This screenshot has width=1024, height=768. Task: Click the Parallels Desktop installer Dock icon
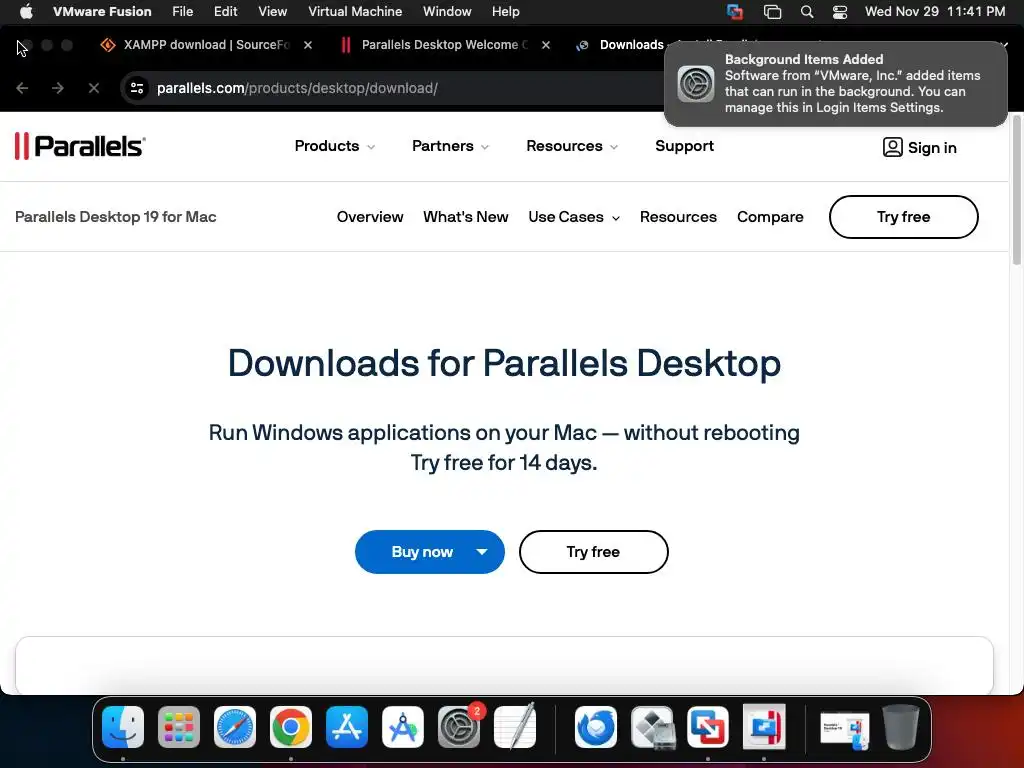[x=764, y=727]
